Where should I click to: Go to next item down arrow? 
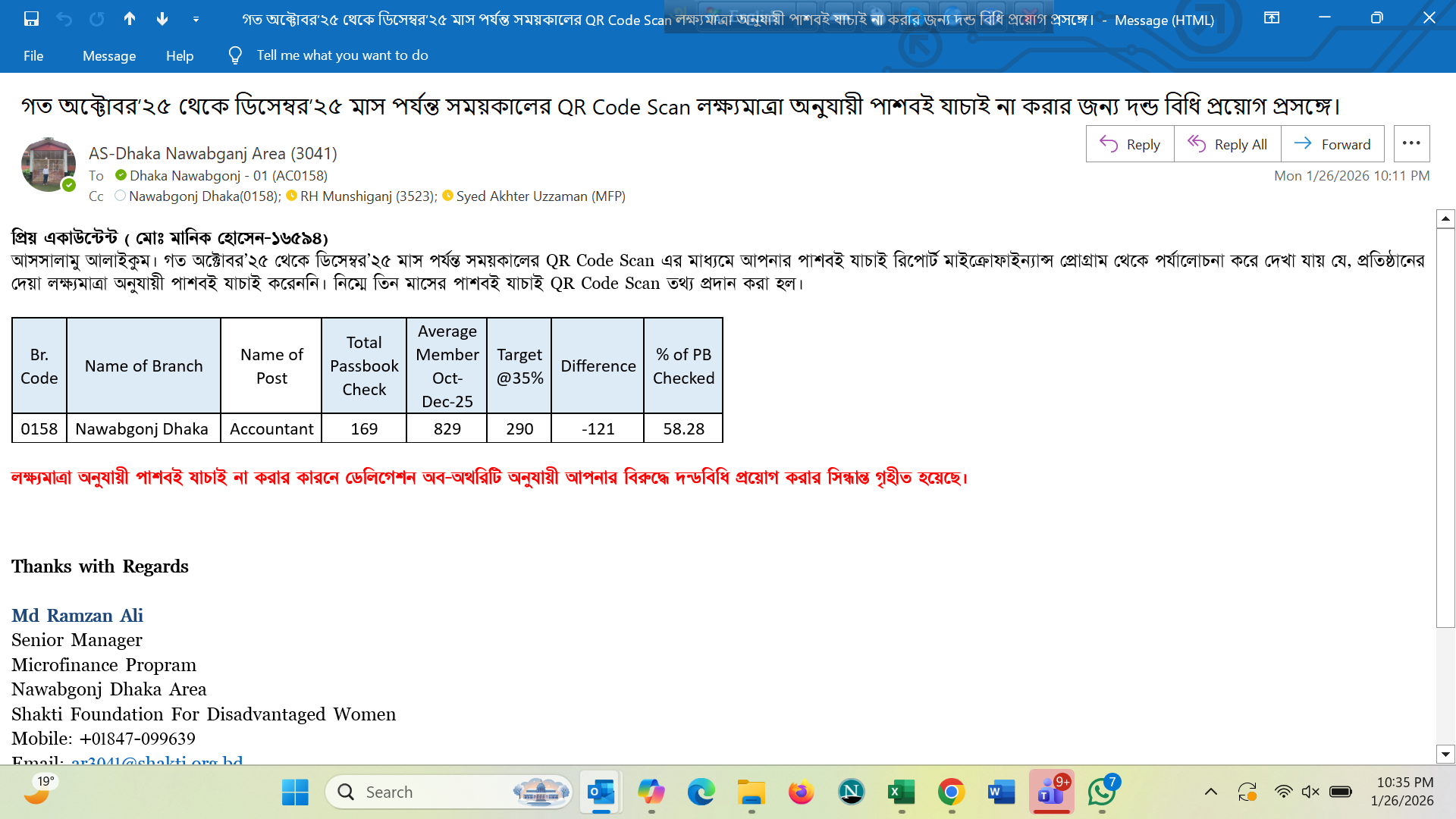tap(162, 19)
